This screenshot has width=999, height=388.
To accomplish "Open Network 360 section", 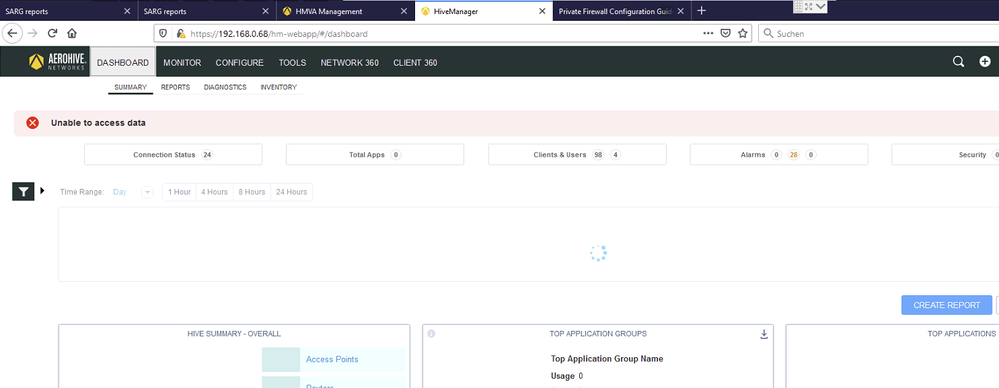I will pos(350,62).
